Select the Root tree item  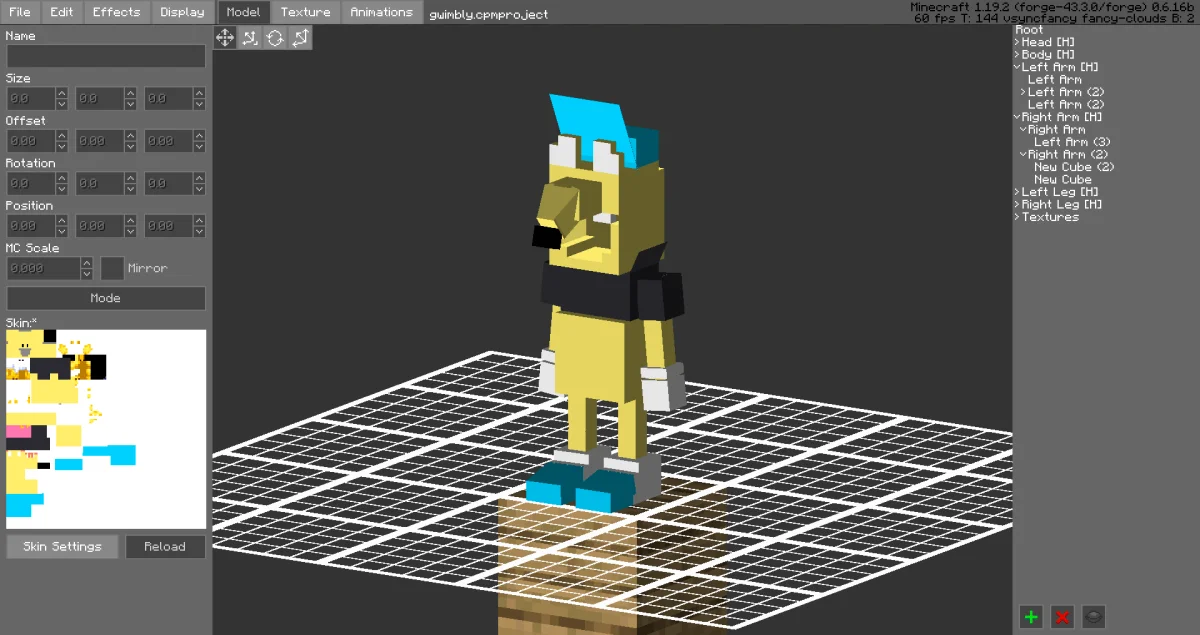tap(1029, 30)
